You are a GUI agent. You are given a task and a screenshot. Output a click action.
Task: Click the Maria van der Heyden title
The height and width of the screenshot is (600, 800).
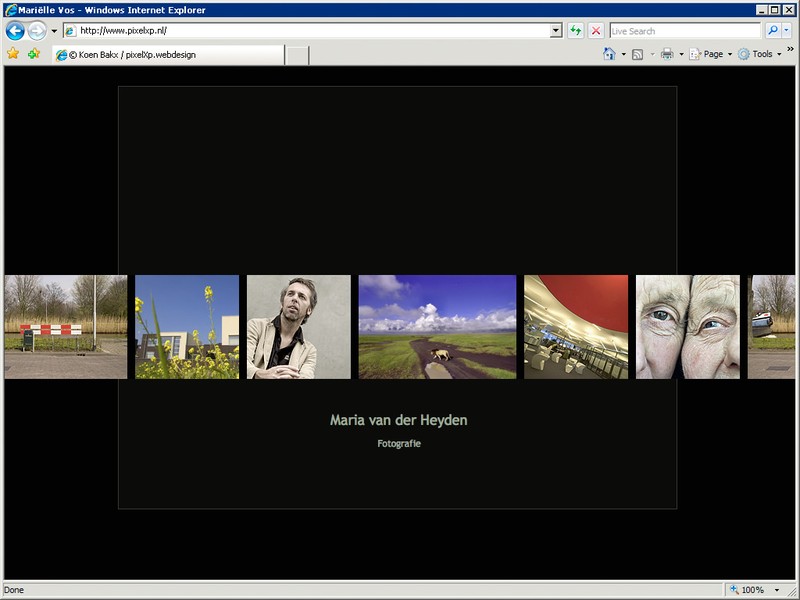point(398,420)
